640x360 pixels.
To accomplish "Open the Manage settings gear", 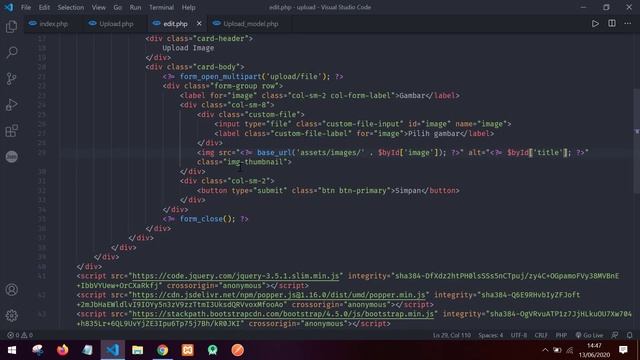I will (x=11, y=315).
